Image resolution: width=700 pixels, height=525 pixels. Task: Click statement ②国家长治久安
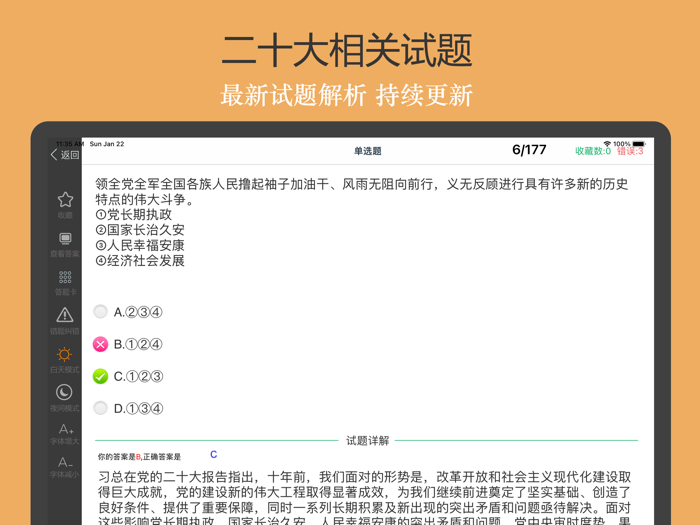pos(140,230)
